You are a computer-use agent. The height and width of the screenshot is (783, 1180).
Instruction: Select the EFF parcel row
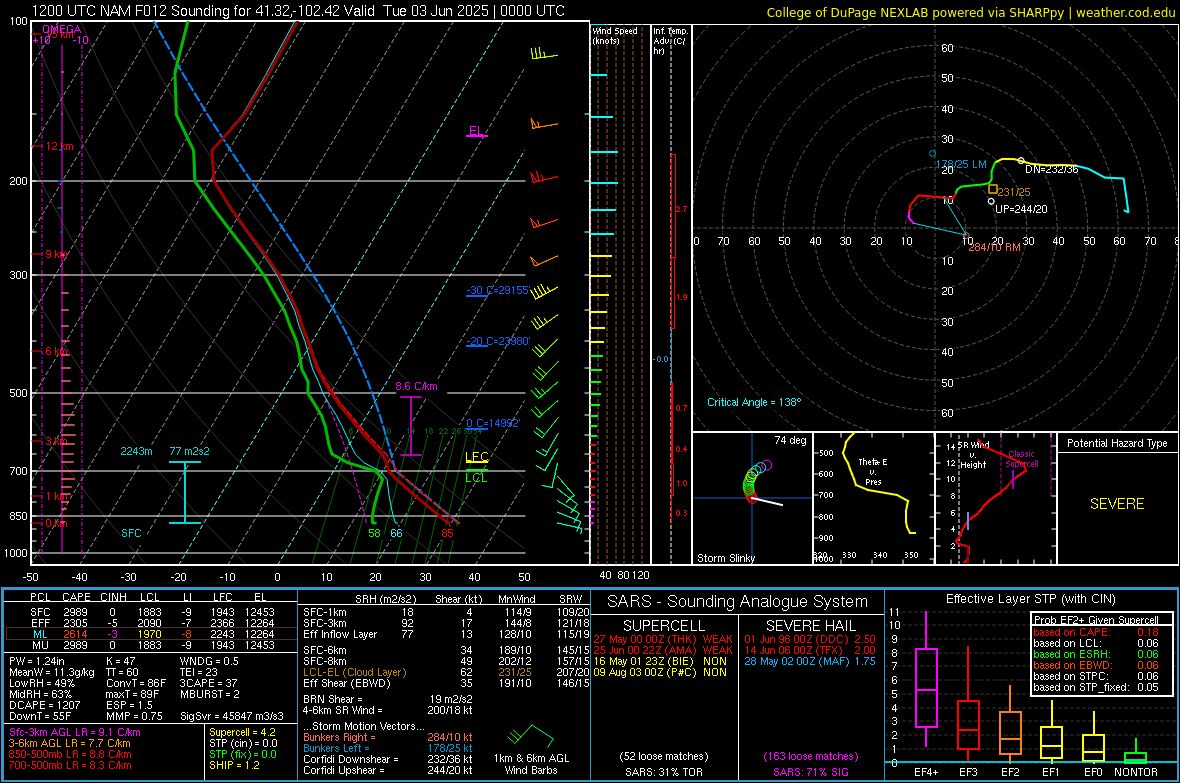click(x=150, y=623)
